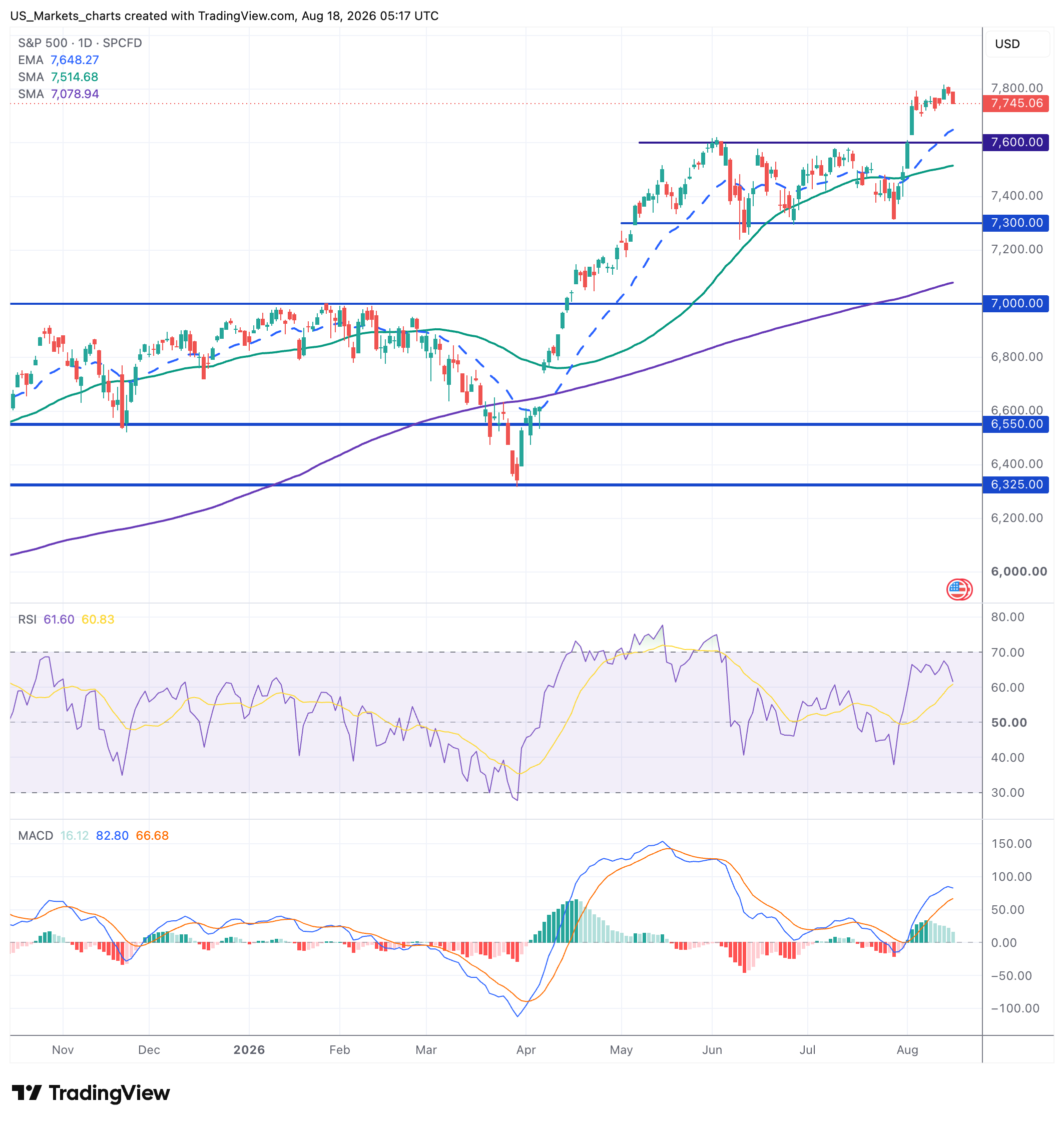1064x1123 pixels.
Task: Click 7,400.00 on the price scale
Action: (x=1017, y=196)
